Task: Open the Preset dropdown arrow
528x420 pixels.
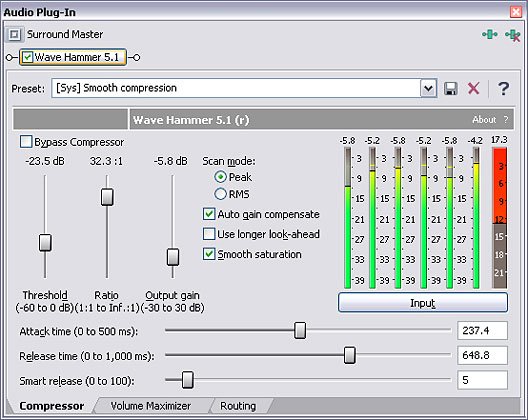Action: (428, 89)
